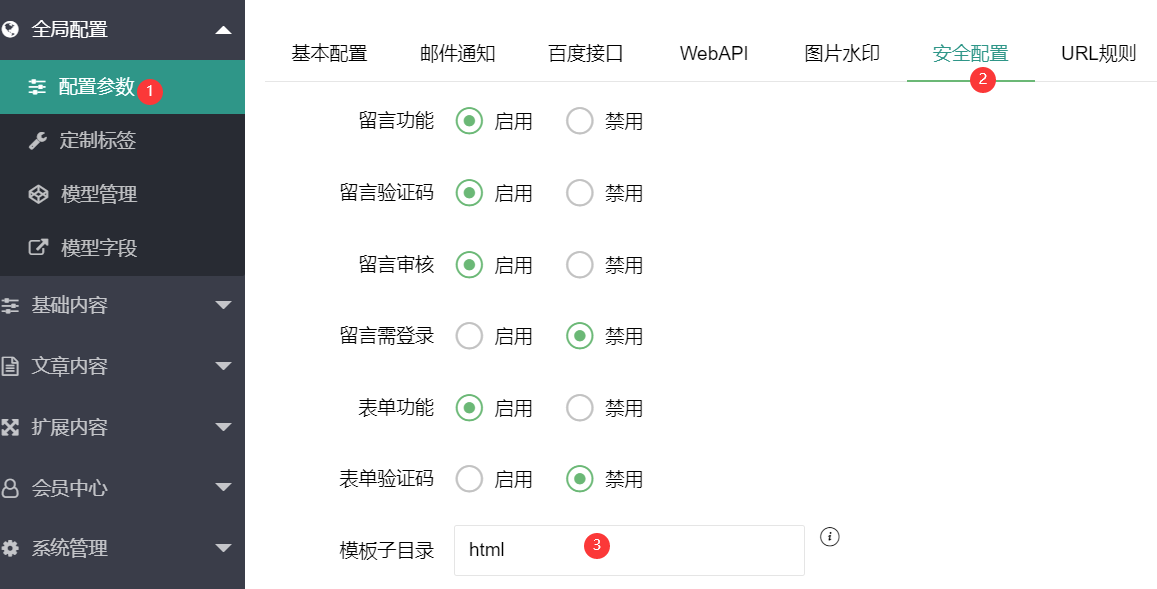Click the sliders icon next to 配置参数

pos(37,87)
